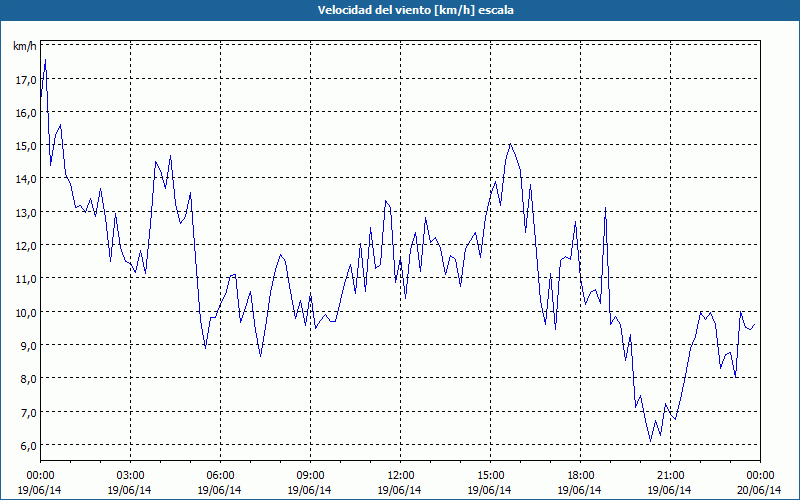
Task: Click the '15:00' time axis label
Action: (490, 476)
